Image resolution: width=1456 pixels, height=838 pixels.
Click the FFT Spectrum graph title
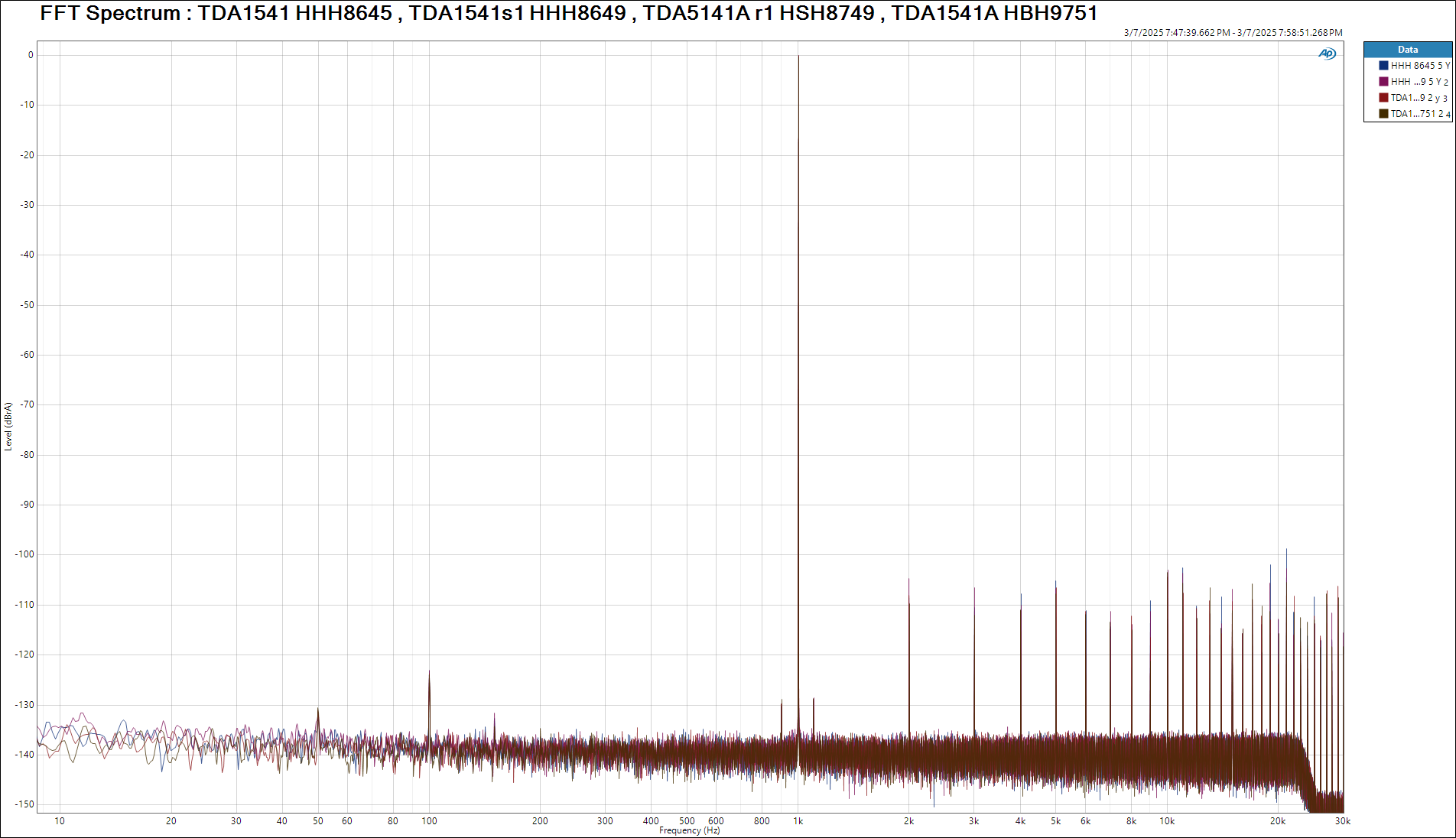568,13
